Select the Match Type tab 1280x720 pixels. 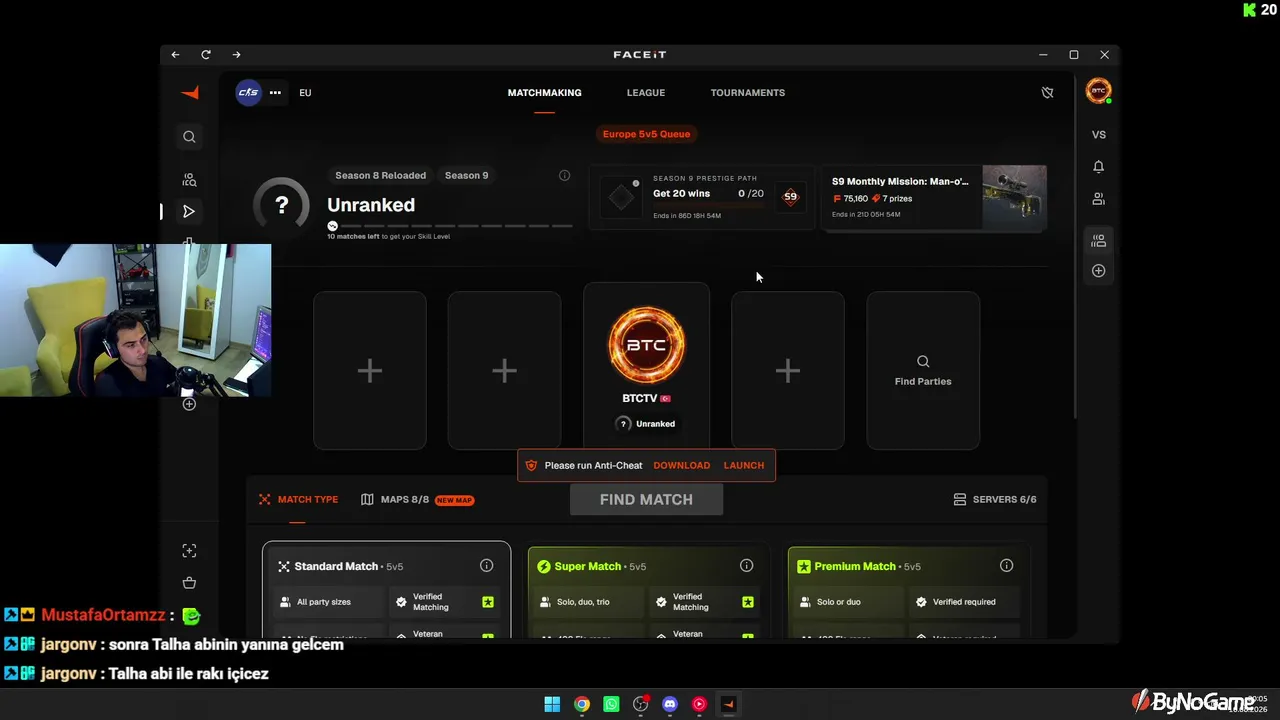click(x=298, y=500)
